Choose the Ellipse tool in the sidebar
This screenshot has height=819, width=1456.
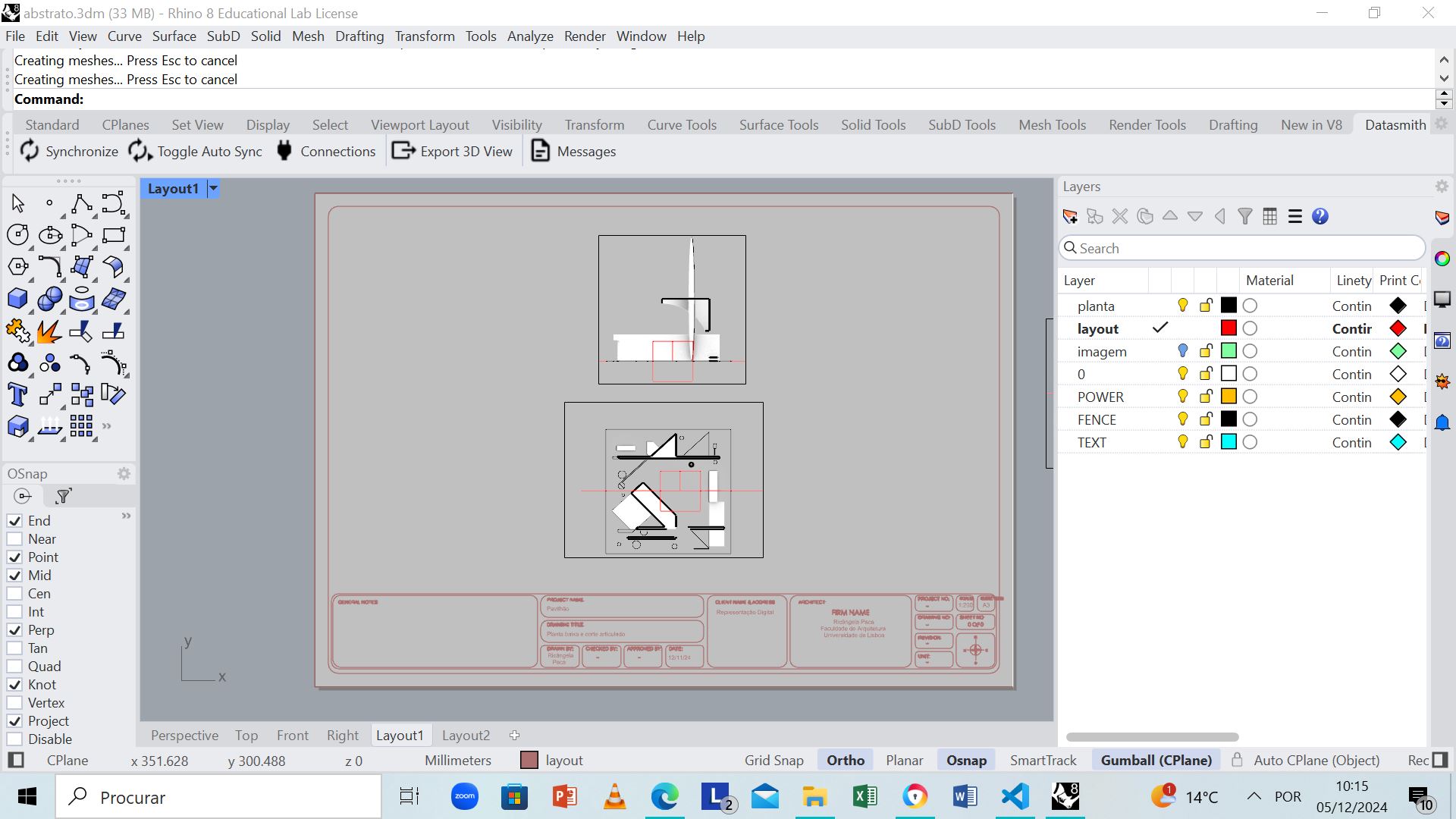(49, 235)
